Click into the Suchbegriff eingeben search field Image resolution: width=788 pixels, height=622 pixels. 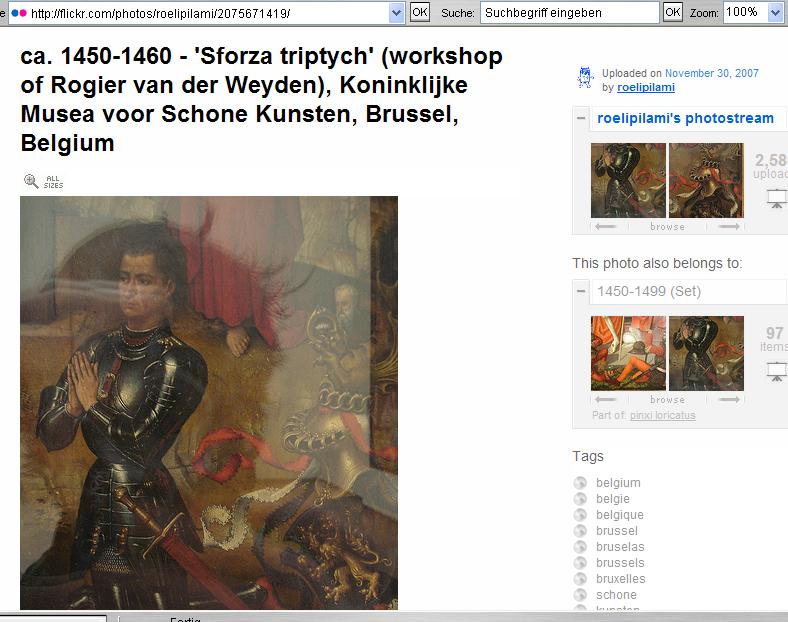coord(569,13)
